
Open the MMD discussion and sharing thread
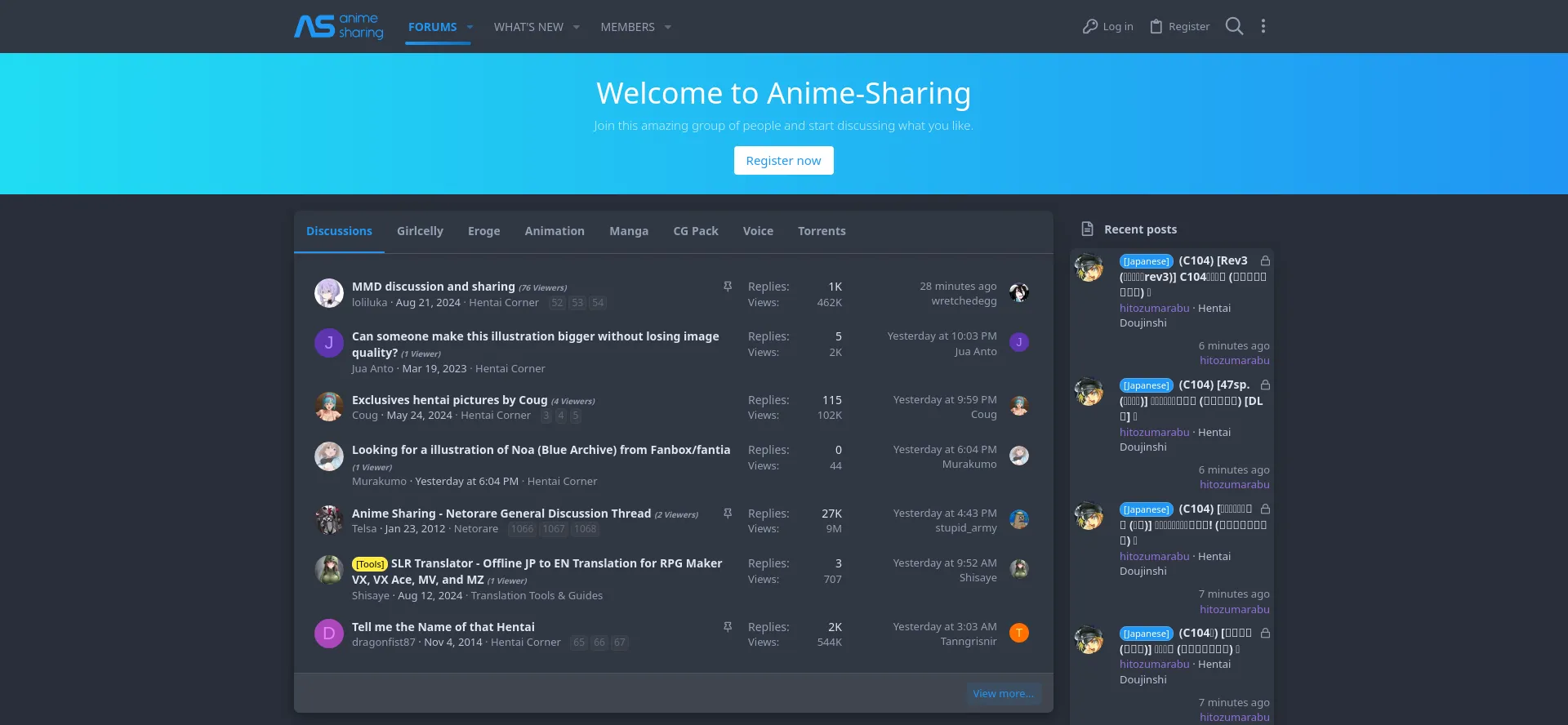point(434,287)
